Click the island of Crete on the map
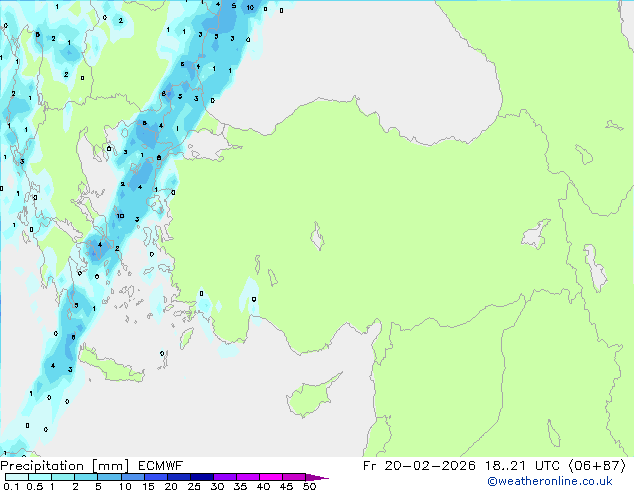Screen dimensions: 634x490 109,365
